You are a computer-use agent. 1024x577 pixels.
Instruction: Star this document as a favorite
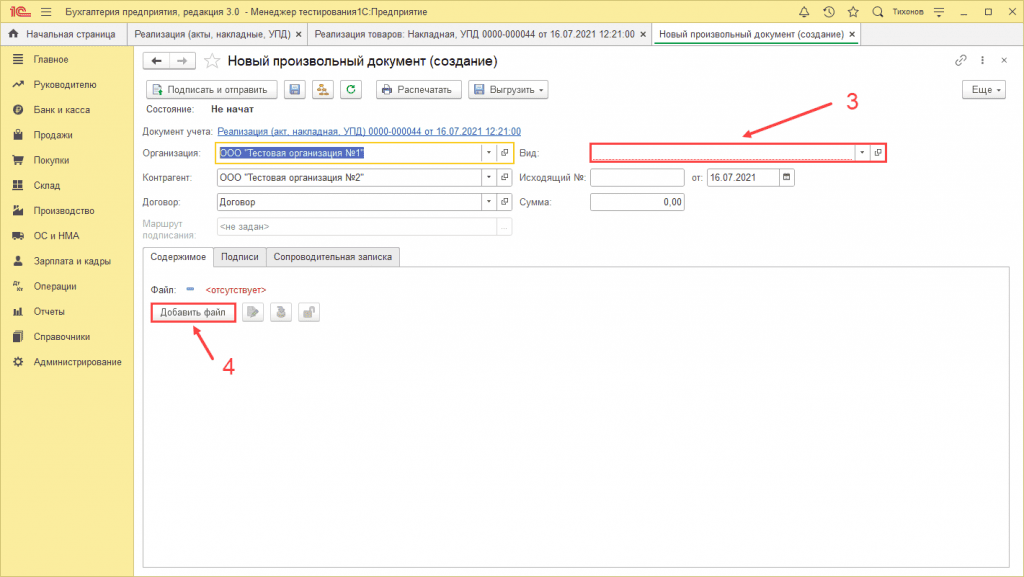pyautogui.click(x=212, y=61)
